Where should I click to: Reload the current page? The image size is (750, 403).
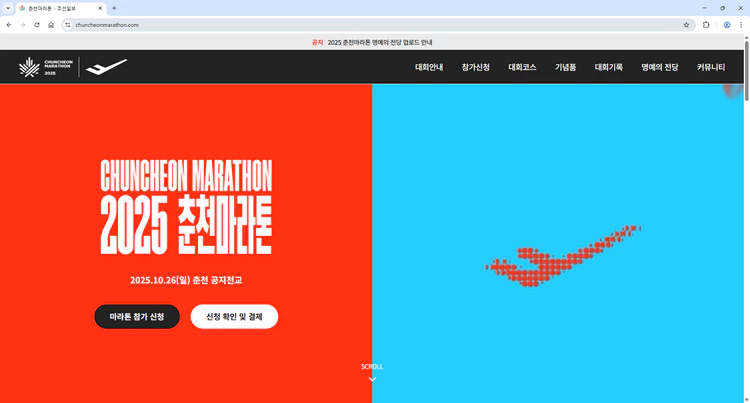pos(37,24)
